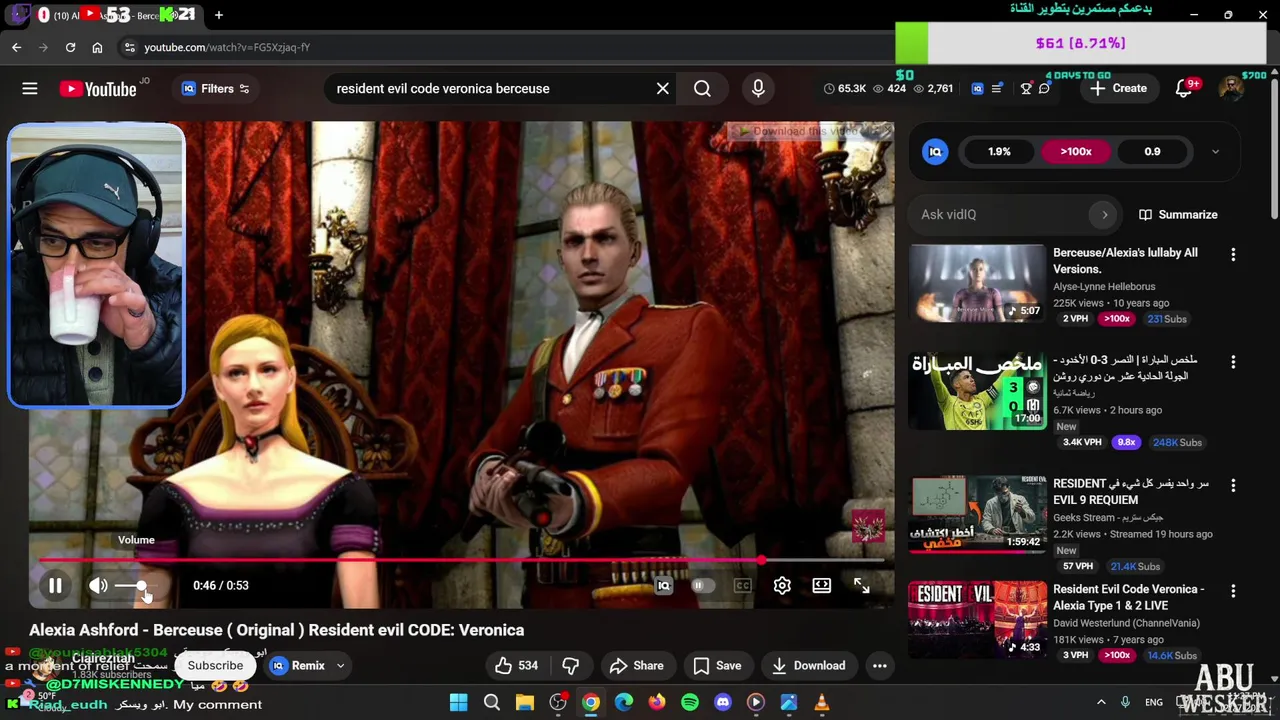Share the video
The height and width of the screenshot is (720, 1280).
[636, 666]
